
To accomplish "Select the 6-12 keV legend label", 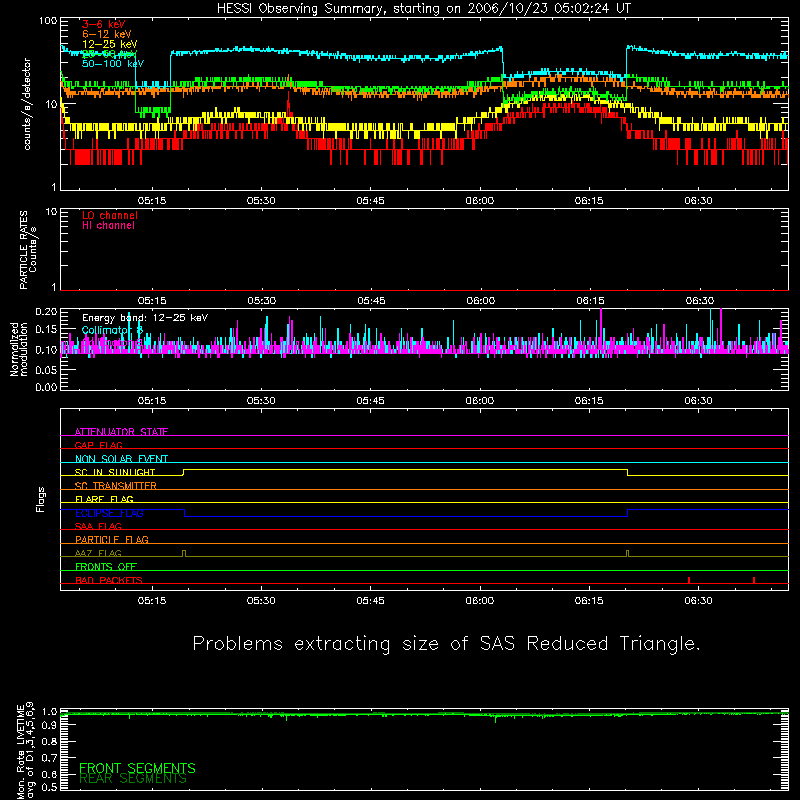I will (x=107, y=34).
